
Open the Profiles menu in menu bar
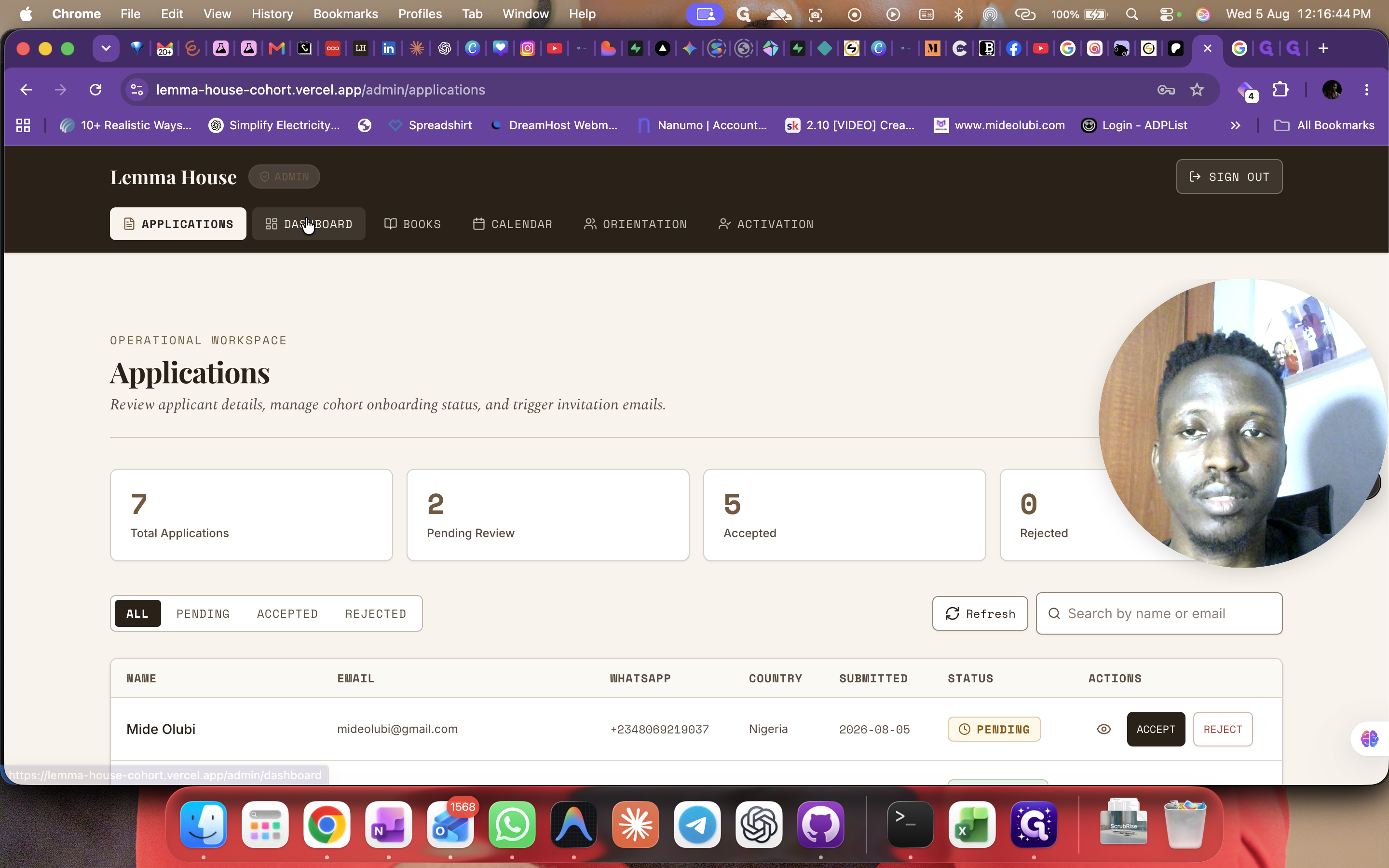point(420,14)
